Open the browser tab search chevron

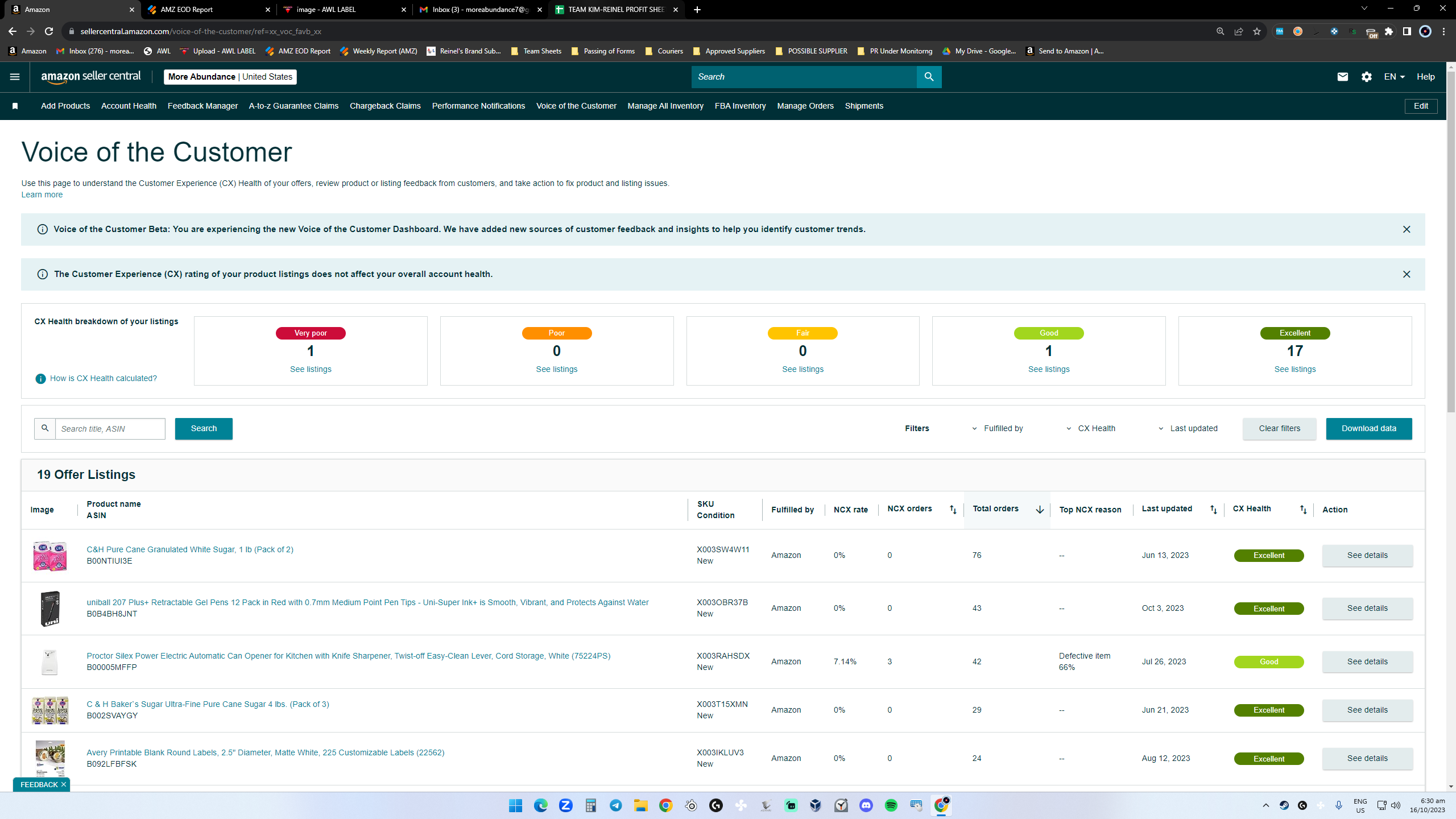tap(1364, 9)
